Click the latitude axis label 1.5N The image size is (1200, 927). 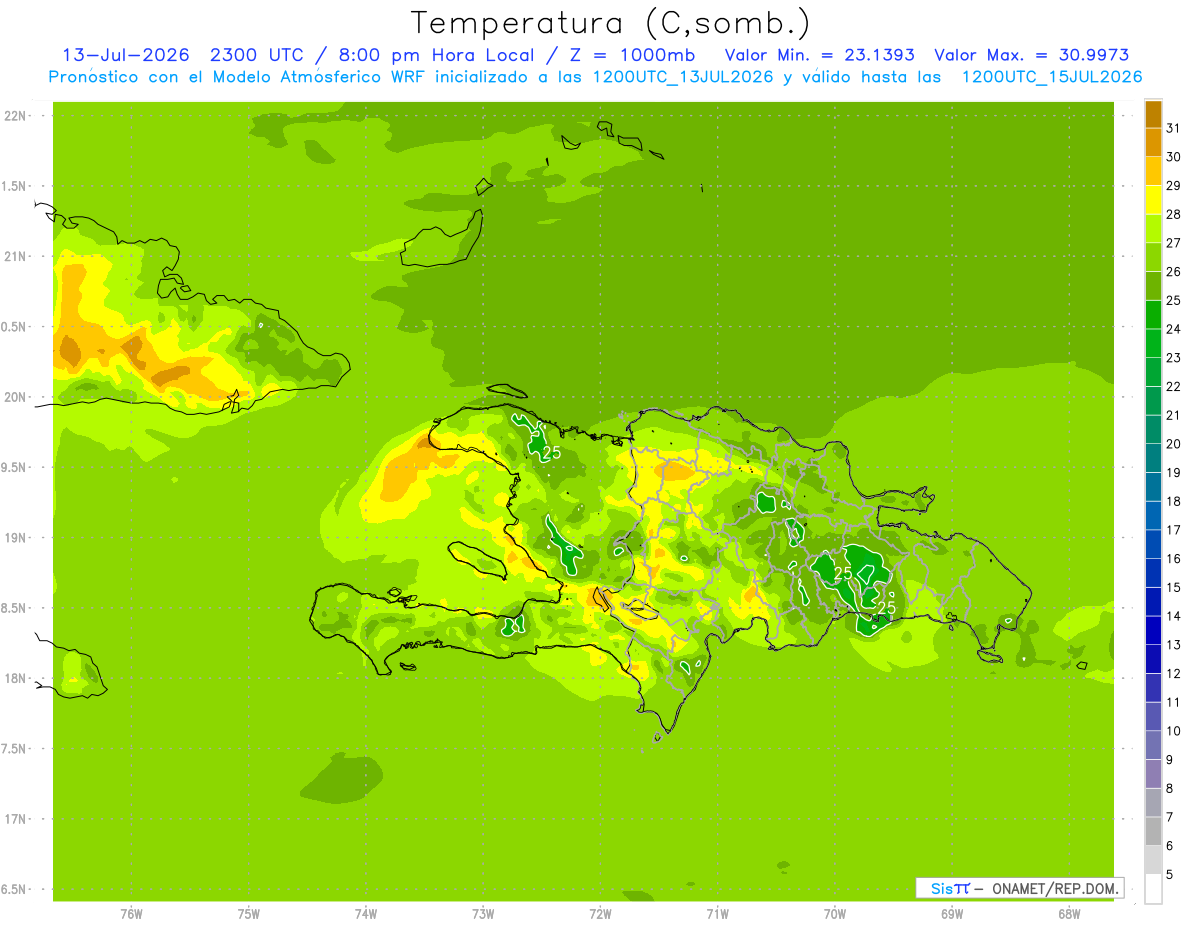[15, 186]
